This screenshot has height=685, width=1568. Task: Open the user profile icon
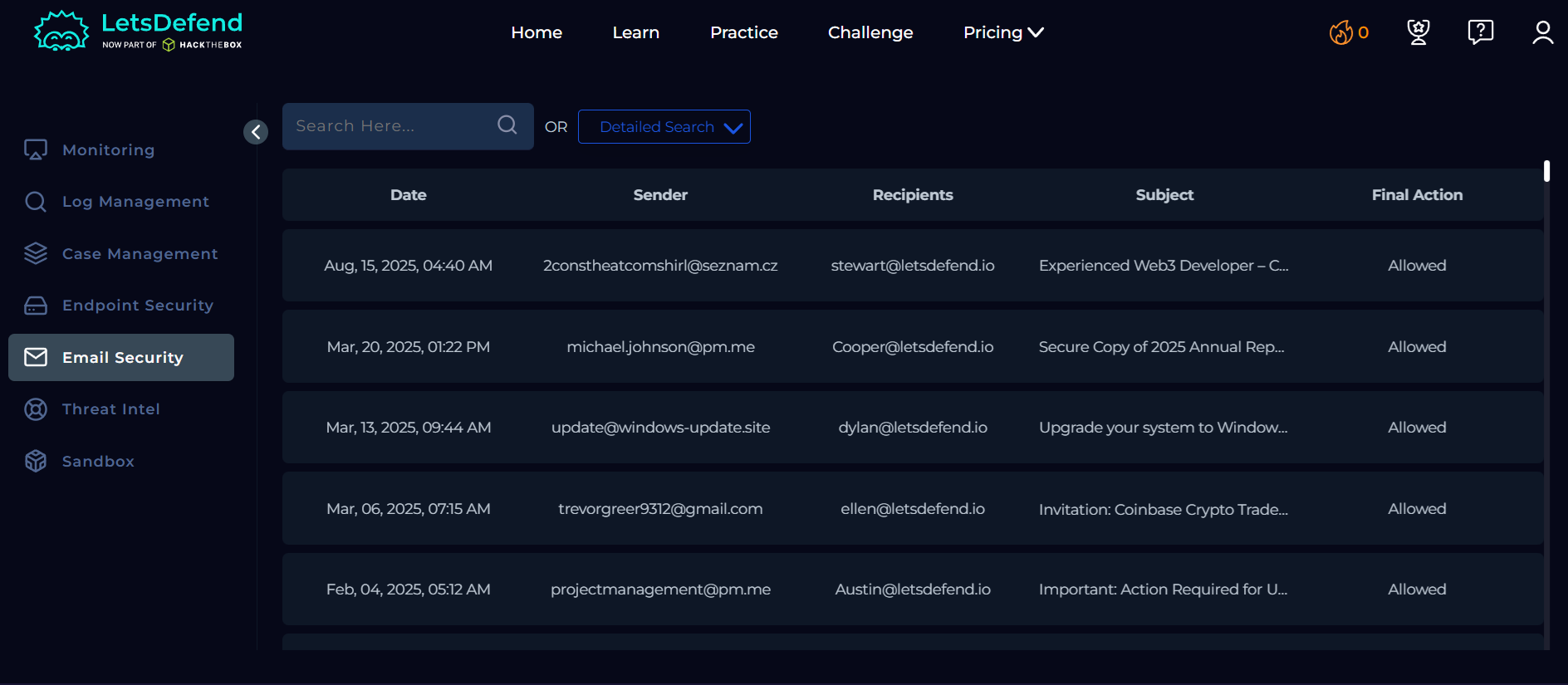click(1542, 32)
